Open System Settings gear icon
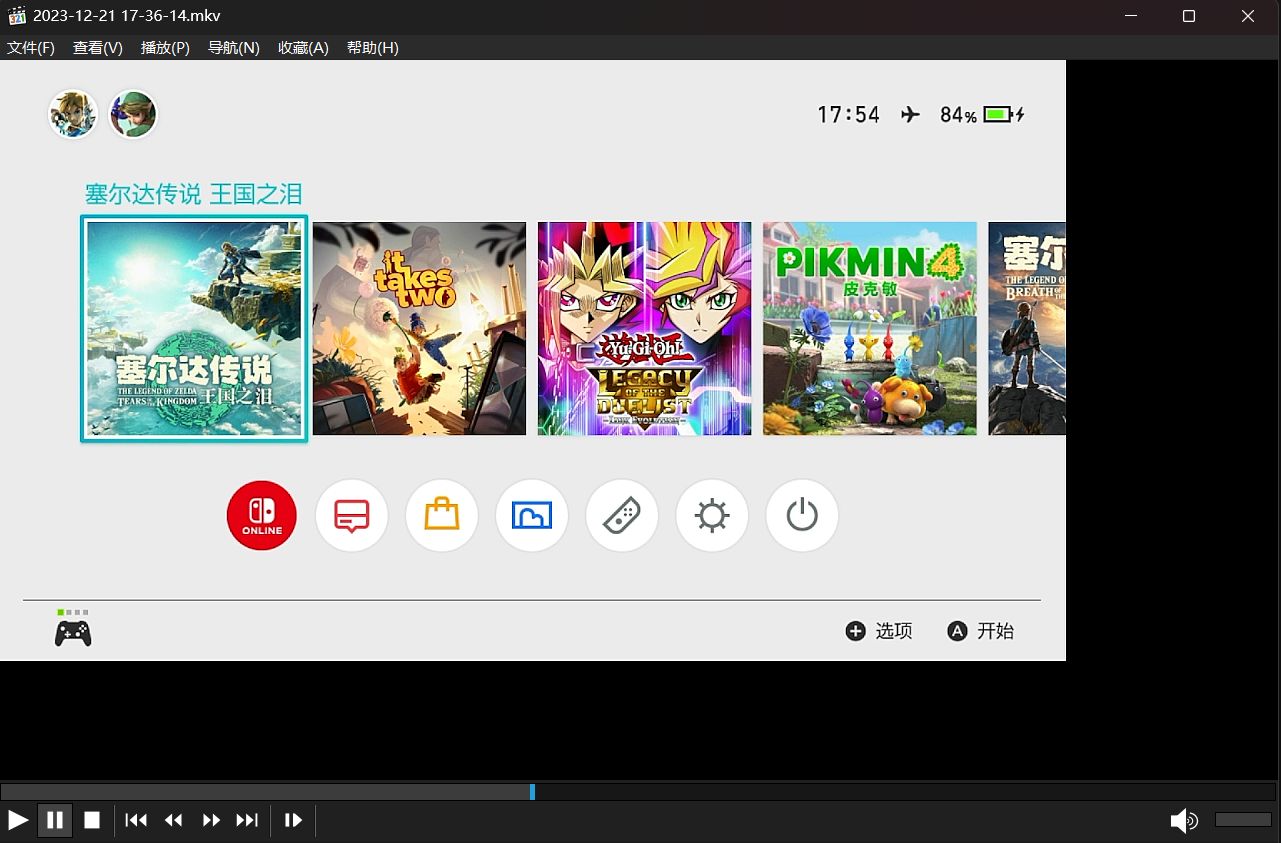1281x843 pixels. tap(712, 516)
